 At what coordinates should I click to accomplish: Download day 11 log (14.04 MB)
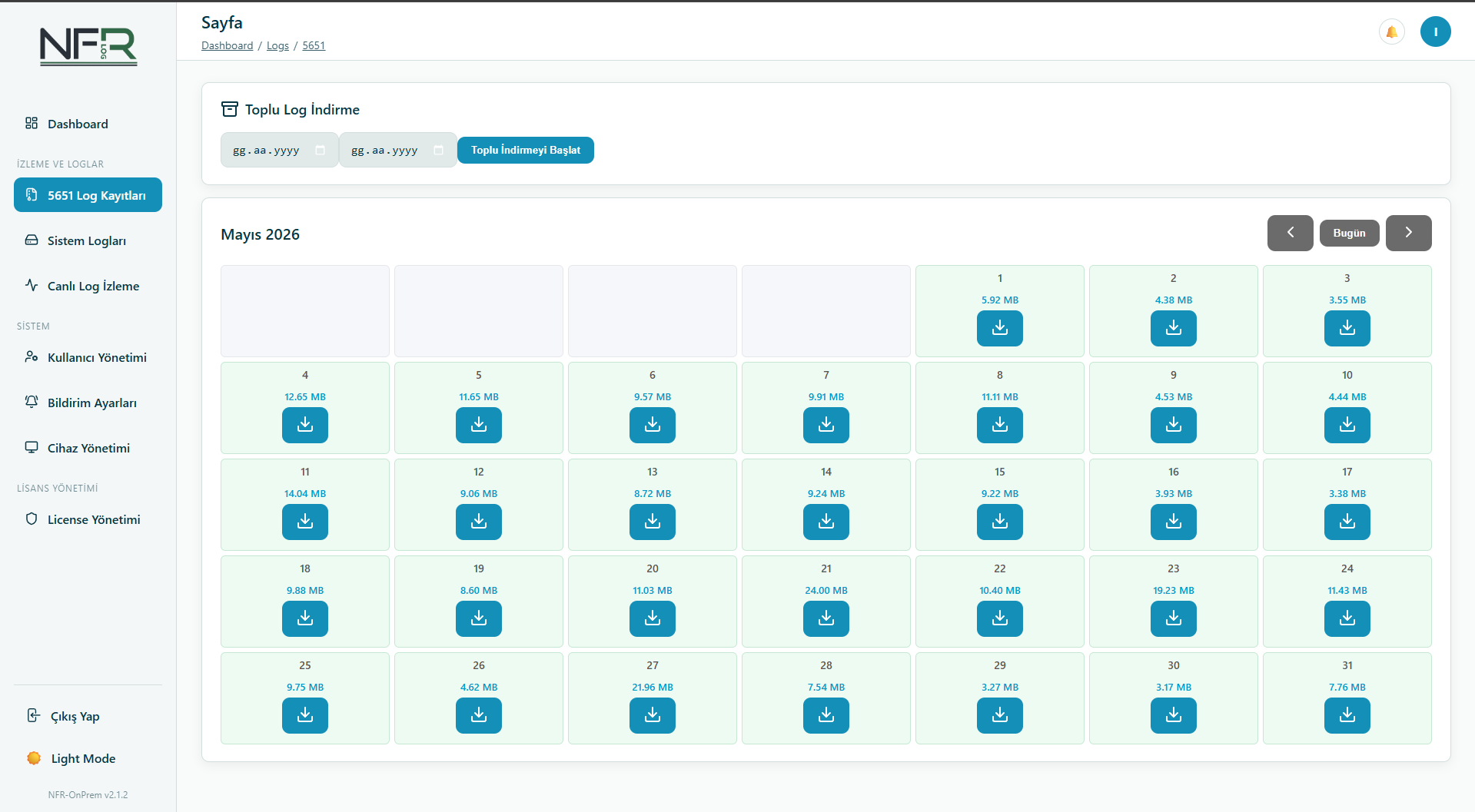tap(305, 522)
